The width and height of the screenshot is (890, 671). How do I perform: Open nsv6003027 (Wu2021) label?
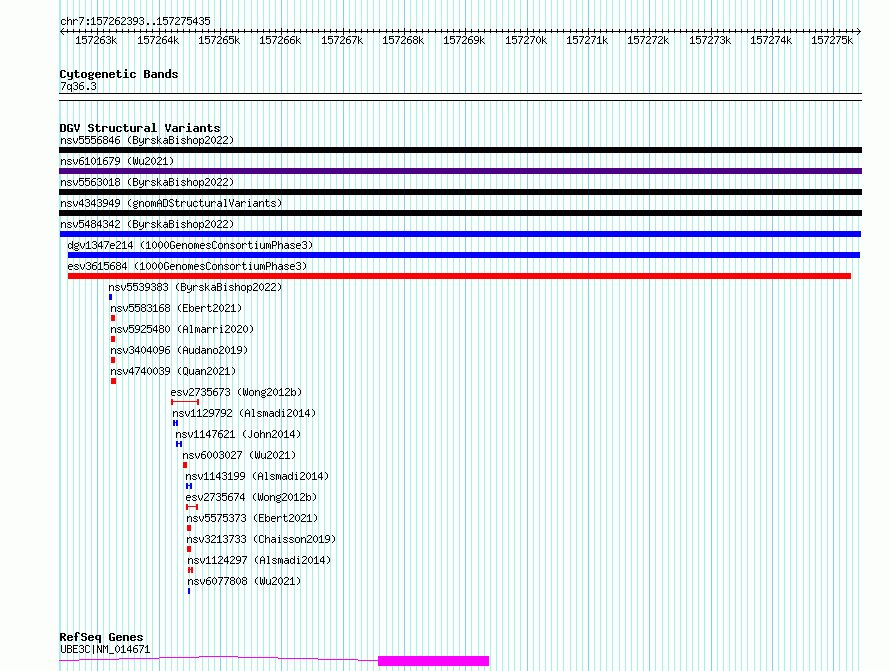239,455
